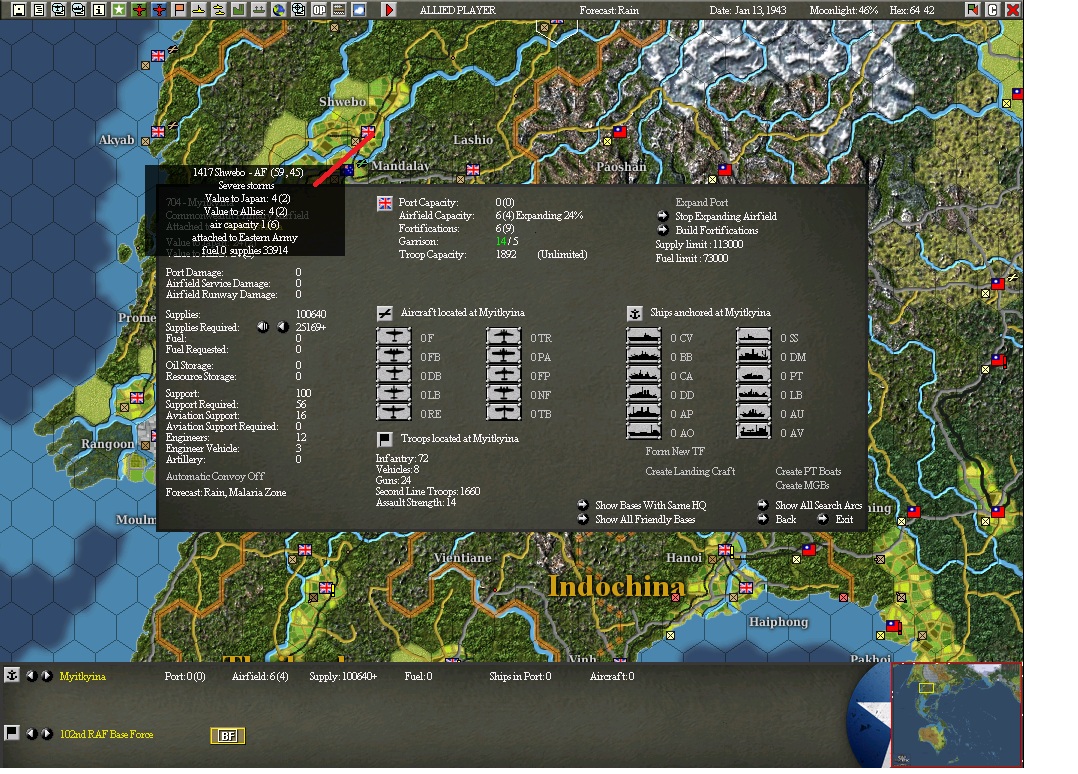Click the red arrow end turn button
The height and width of the screenshot is (774, 1078).
pos(388,10)
